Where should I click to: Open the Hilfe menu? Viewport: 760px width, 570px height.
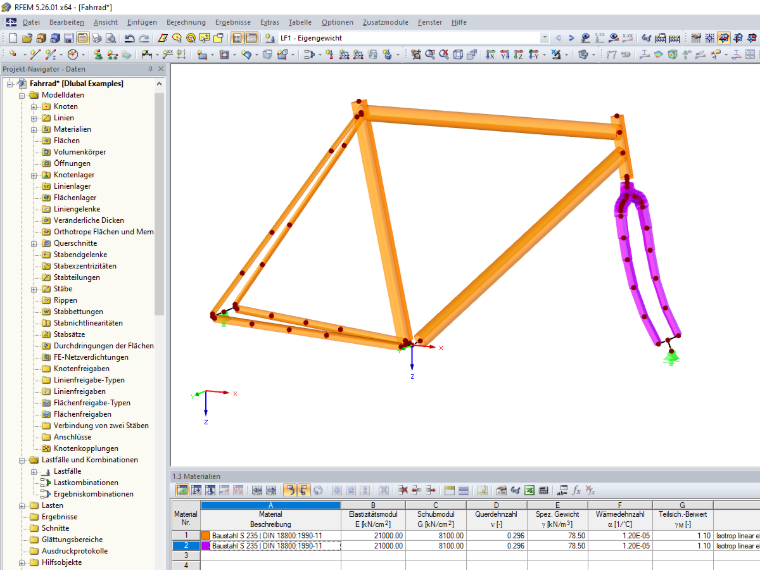459,22
